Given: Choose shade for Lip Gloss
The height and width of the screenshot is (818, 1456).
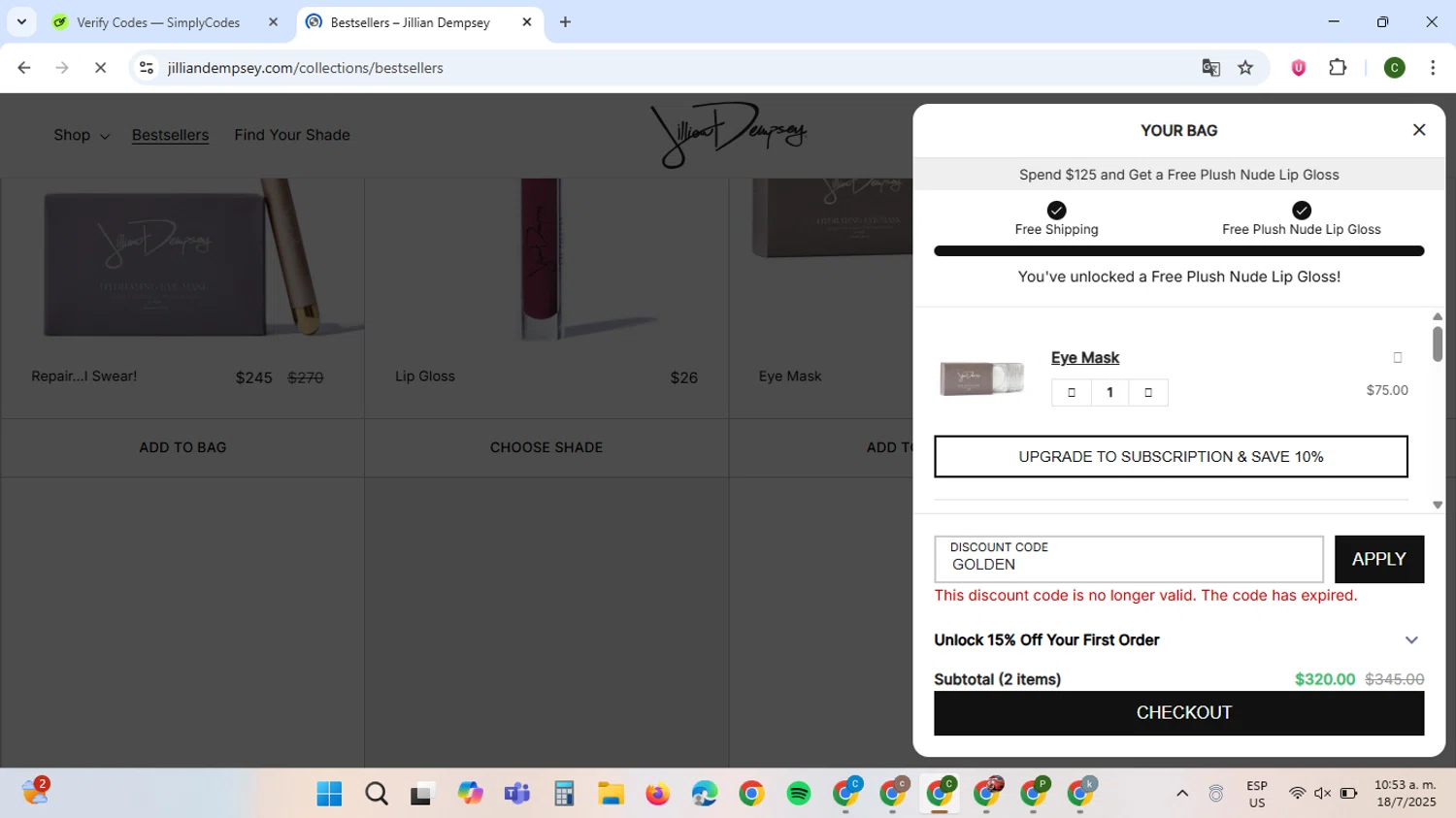Looking at the screenshot, I should click(546, 447).
